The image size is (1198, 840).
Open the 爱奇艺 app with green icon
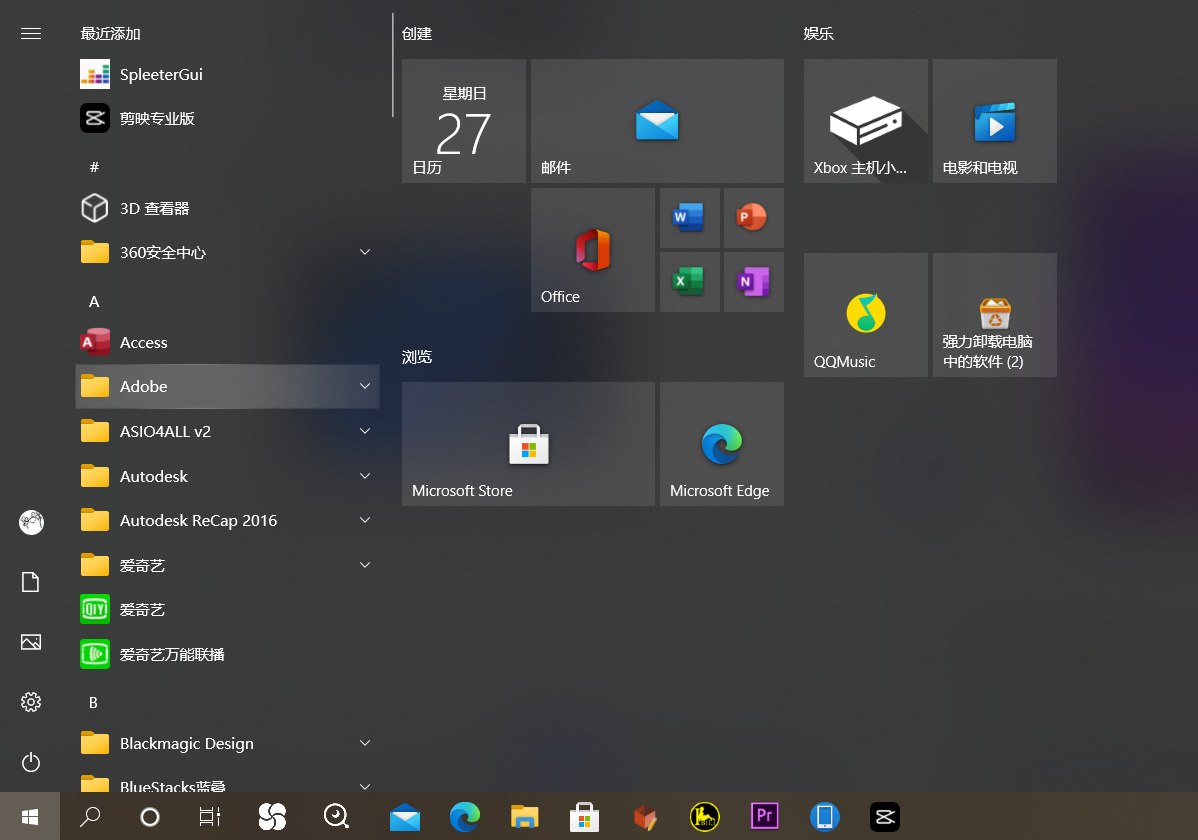pyautogui.click(x=228, y=609)
